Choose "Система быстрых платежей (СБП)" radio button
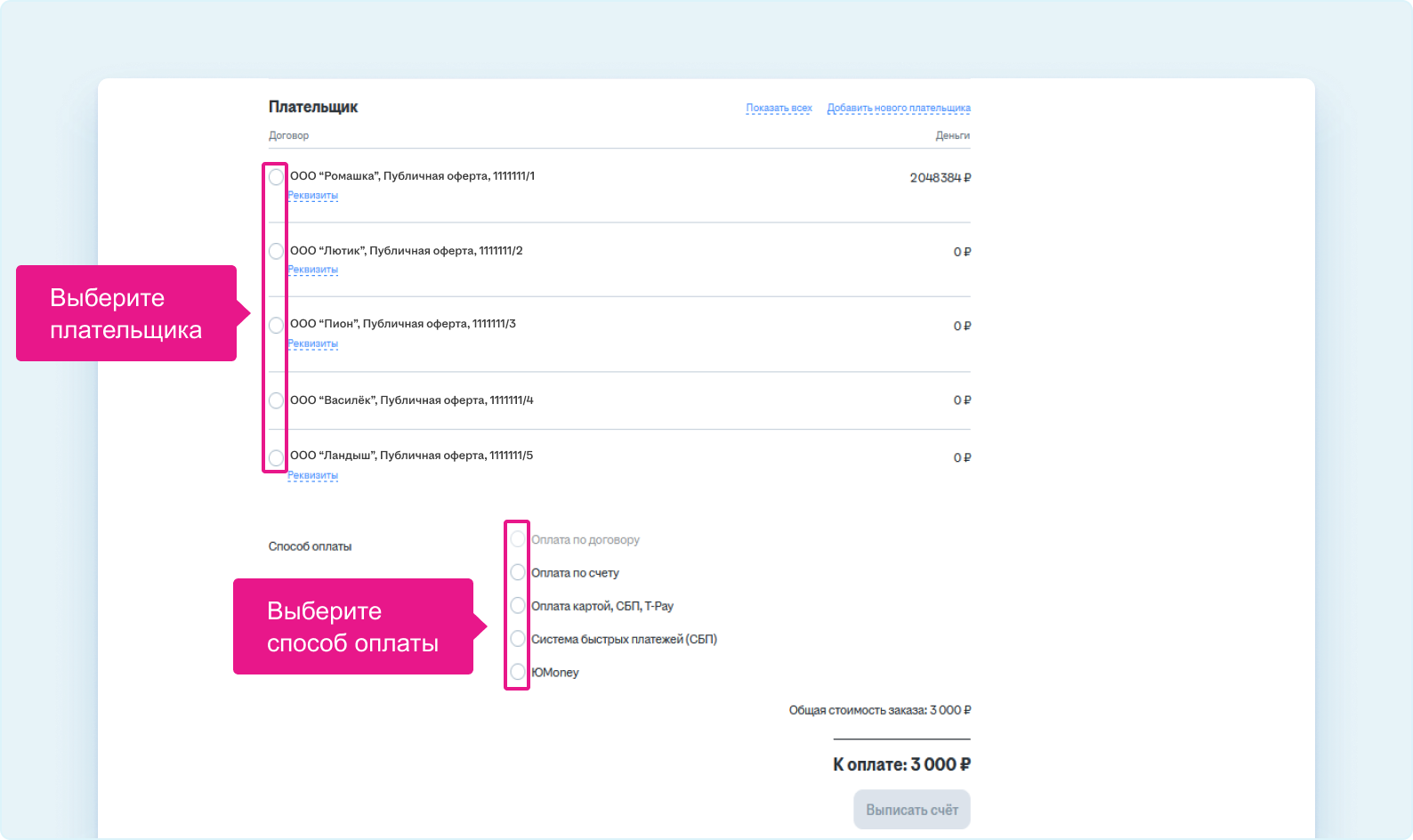 tap(518, 639)
